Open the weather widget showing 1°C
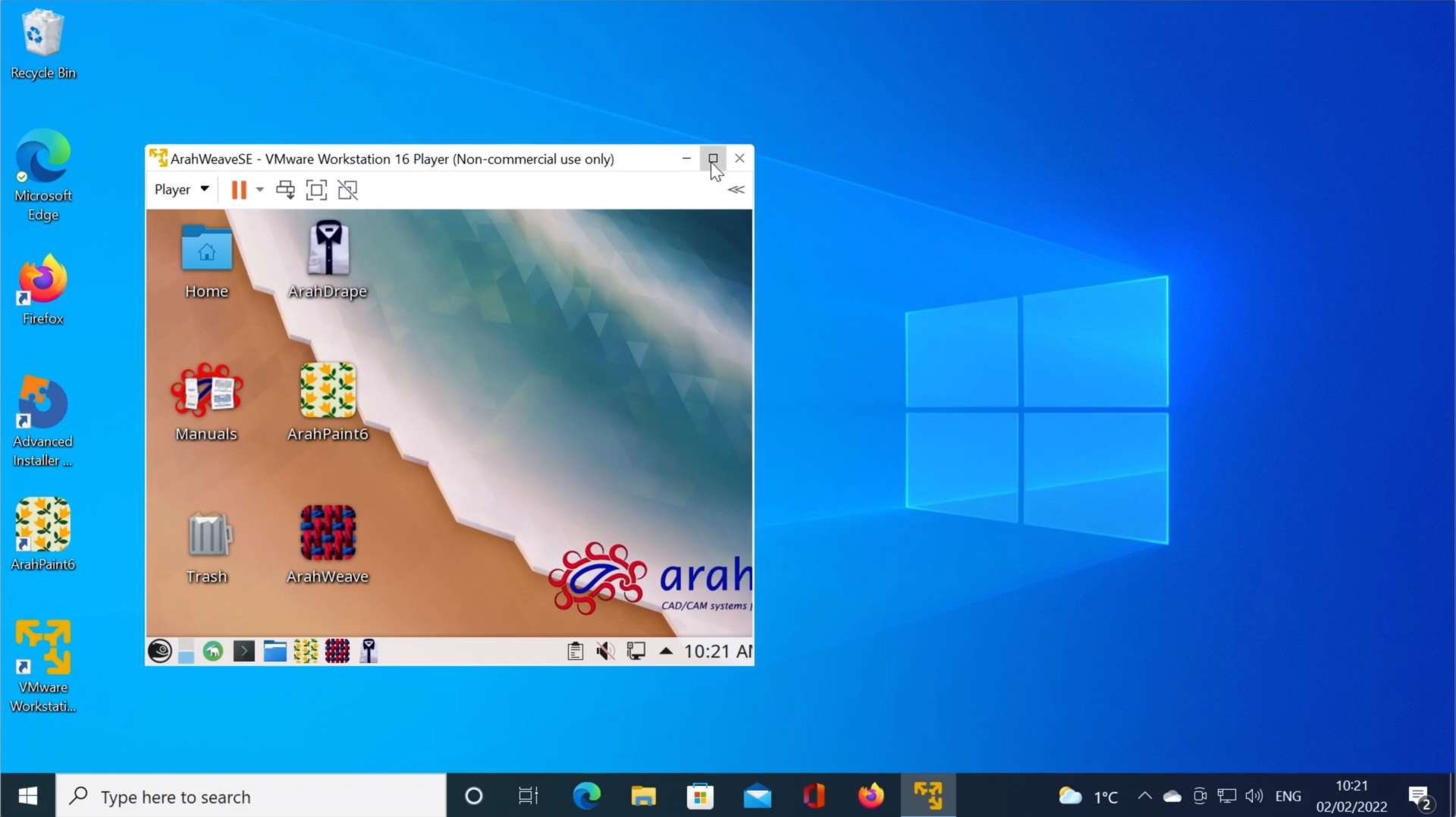The image size is (1456, 817). pyautogui.click(x=1088, y=797)
